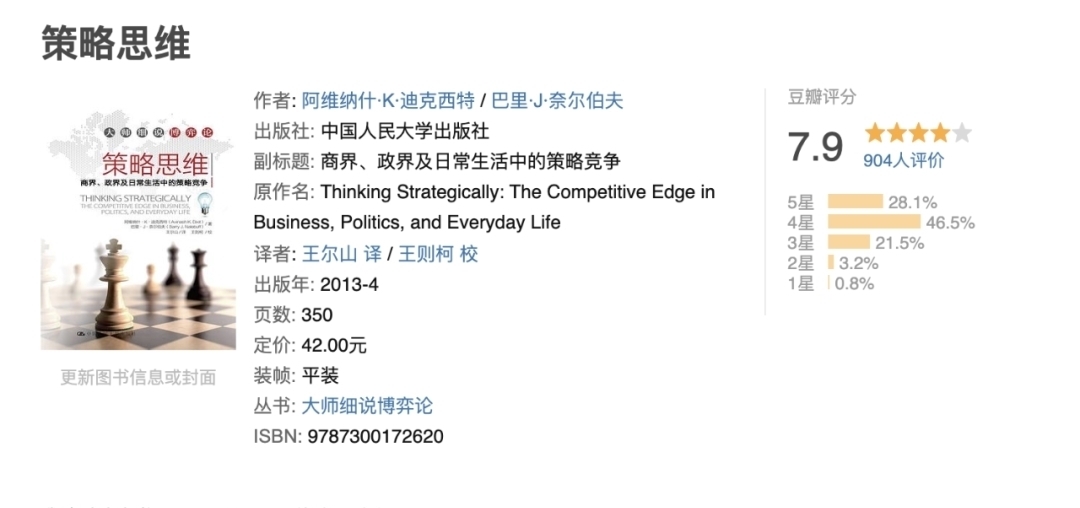This screenshot has width=1080, height=508.
Task: Click the 1星 0.8% rating bar
Action: pyautogui.click(x=829, y=283)
